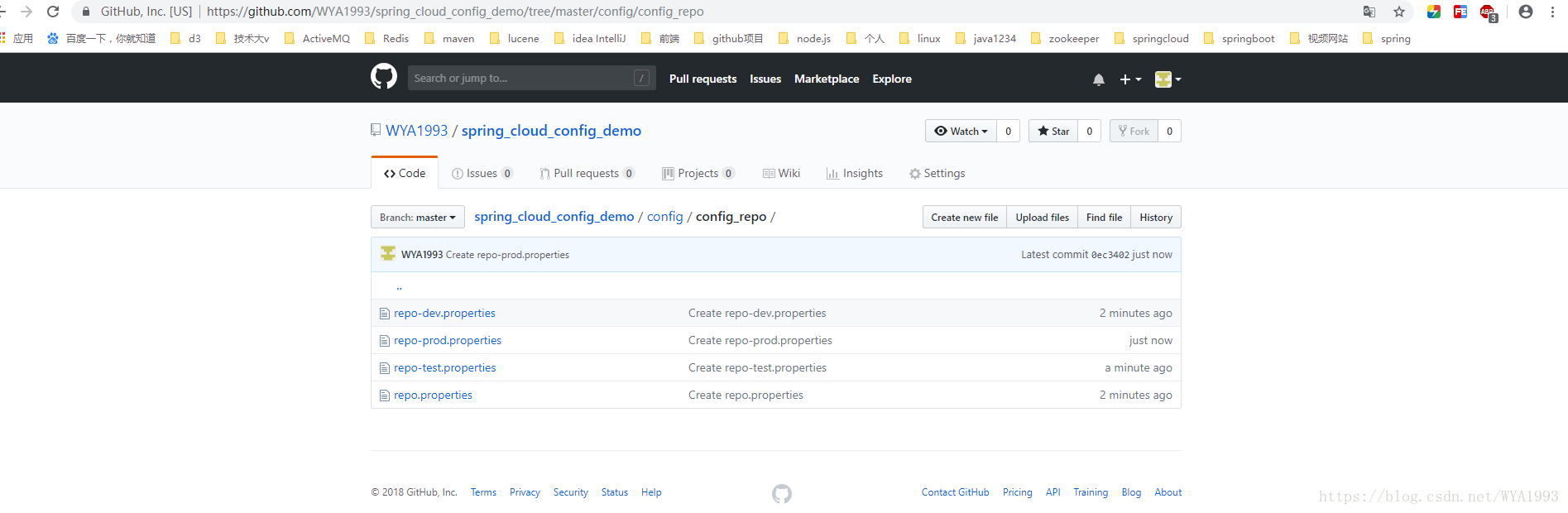Open the repo-test.properties file
Viewport: 1568px width, 513px height.
[445, 367]
